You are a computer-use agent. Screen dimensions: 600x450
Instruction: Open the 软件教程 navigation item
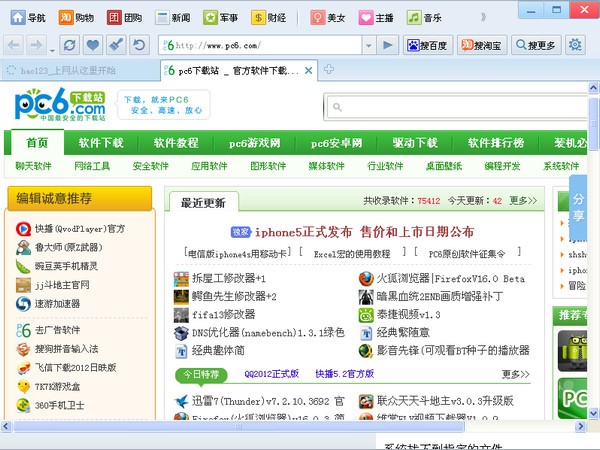(176, 143)
